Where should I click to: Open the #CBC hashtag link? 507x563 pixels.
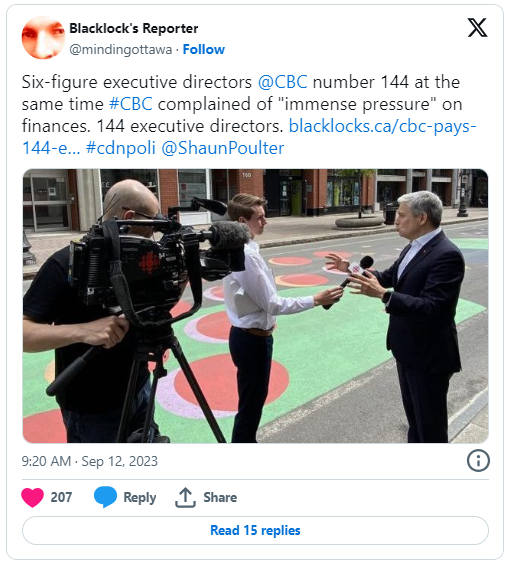[131, 104]
